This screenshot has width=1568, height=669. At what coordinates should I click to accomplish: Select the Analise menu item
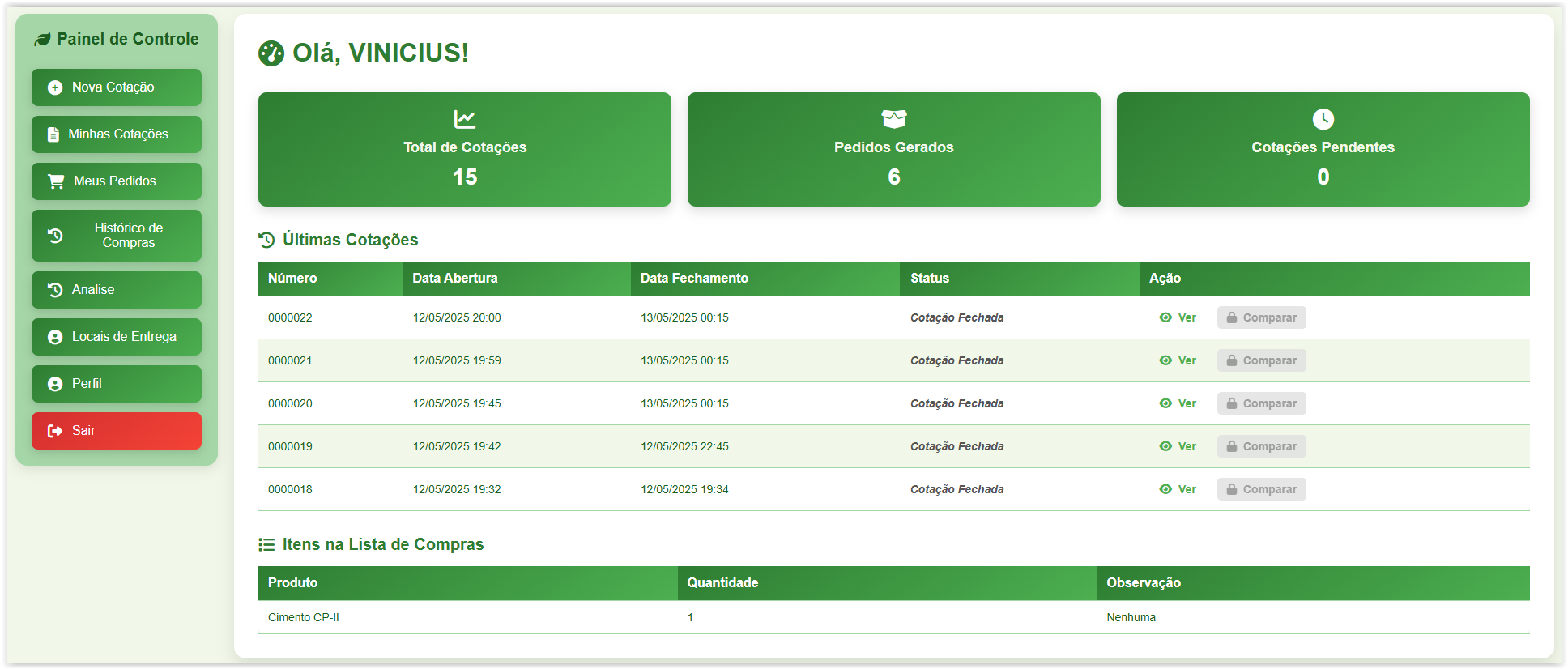pos(117,290)
